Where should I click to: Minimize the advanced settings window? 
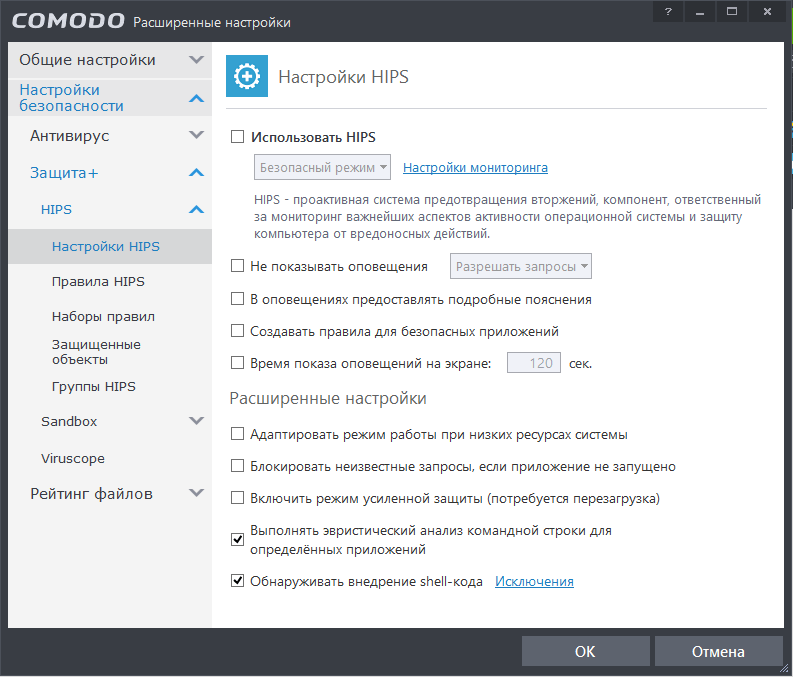tap(700, 12)
